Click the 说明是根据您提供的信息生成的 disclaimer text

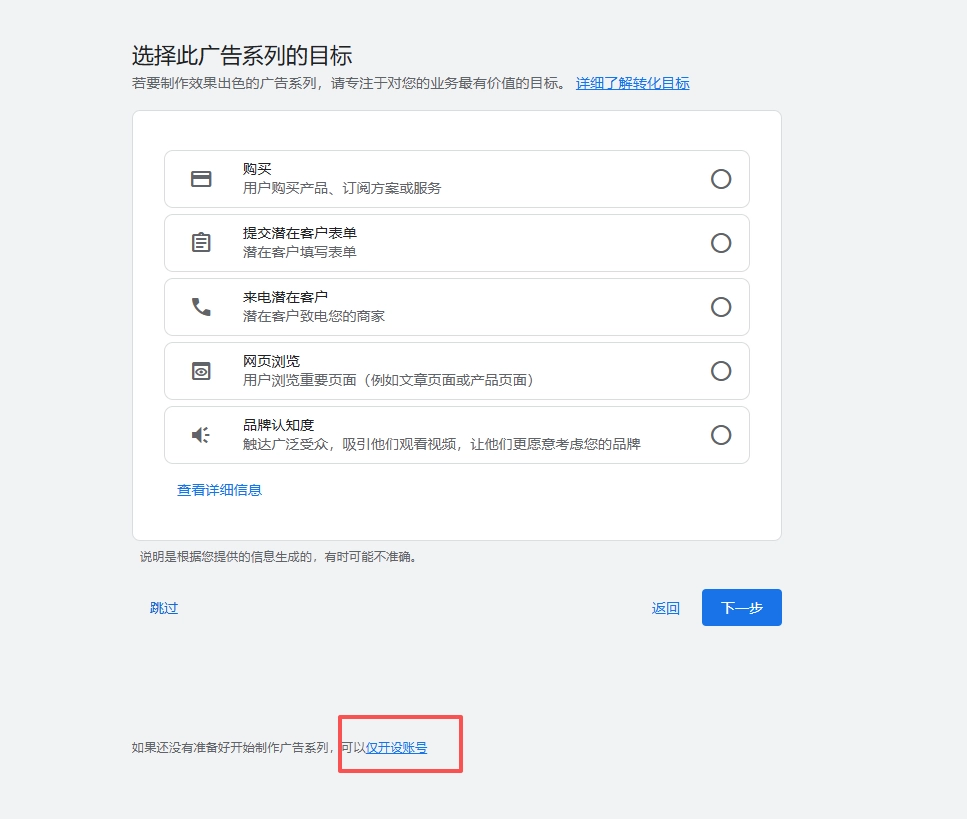278,557
